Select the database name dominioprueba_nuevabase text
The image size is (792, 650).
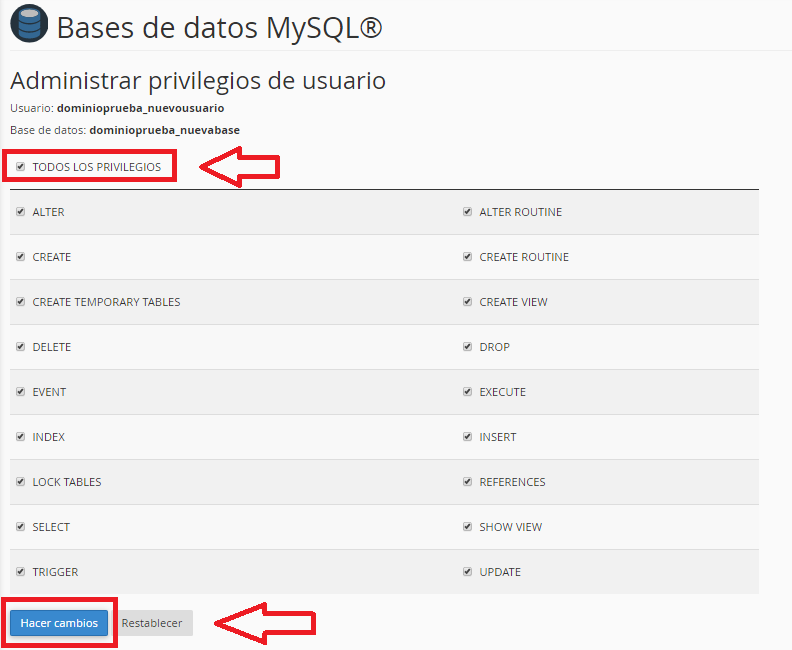pyautogui.click(x=165, y=130)
